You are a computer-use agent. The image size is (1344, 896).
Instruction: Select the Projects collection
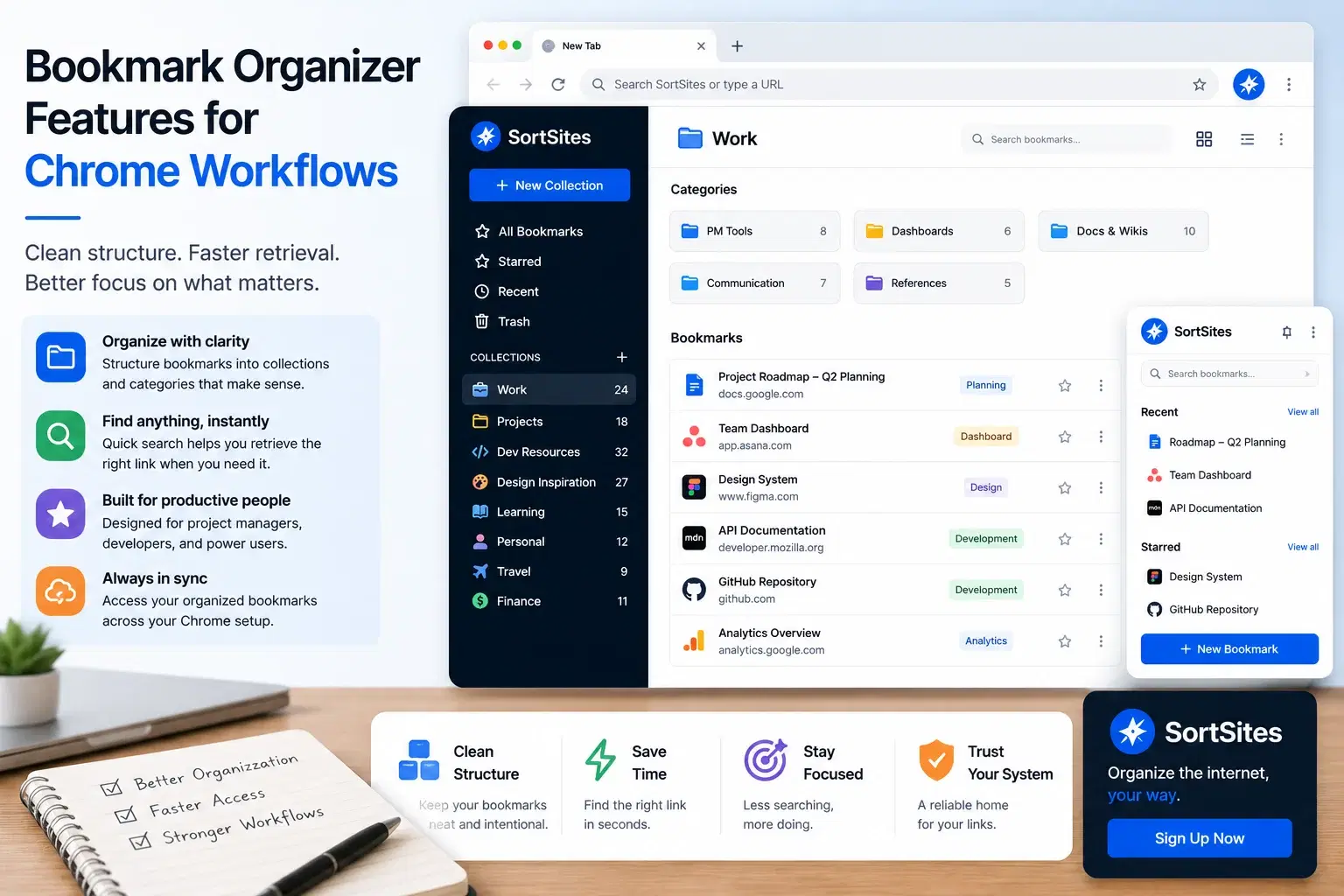pos(549,422)
